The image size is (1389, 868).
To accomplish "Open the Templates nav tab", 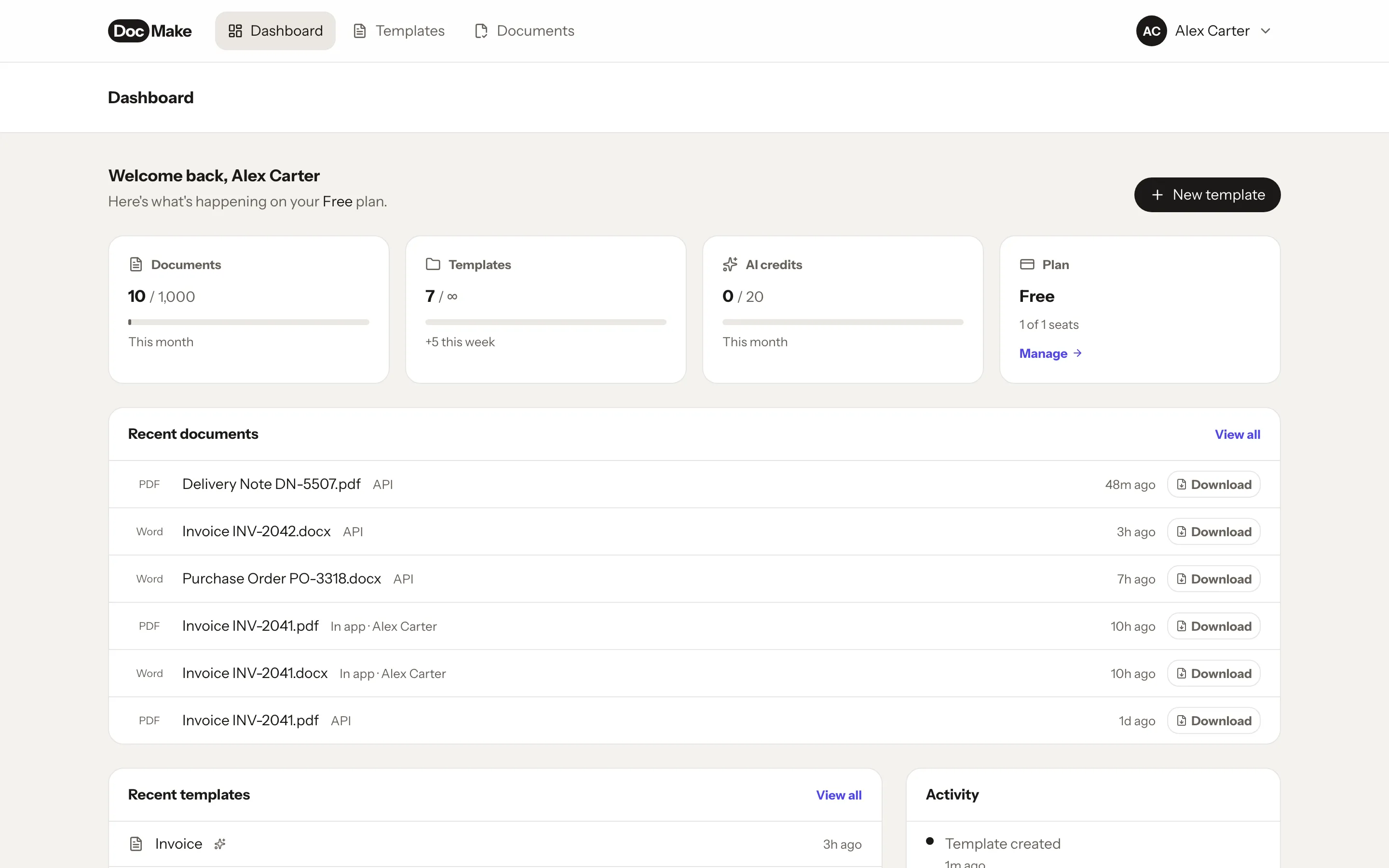I will (x=399, y=31).
